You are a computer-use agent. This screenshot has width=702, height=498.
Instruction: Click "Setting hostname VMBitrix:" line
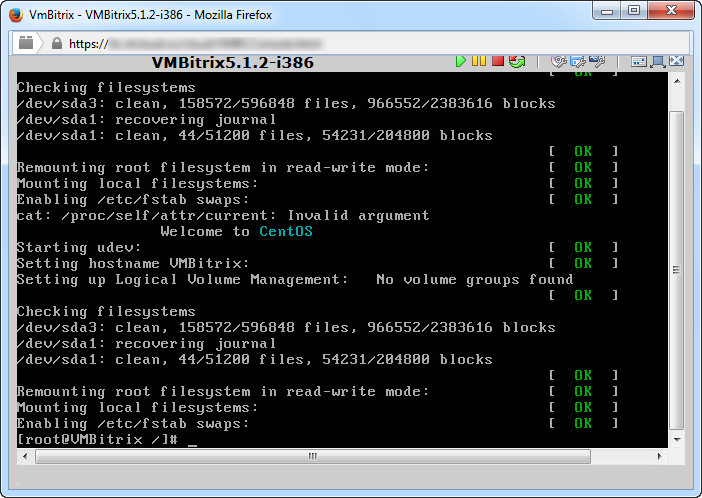[x=133, y=263]
